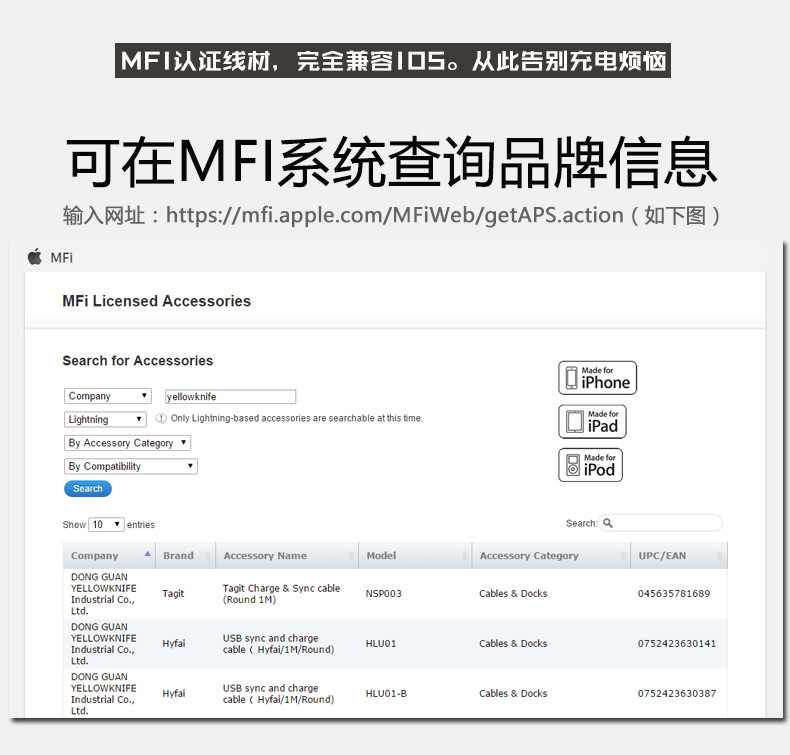Click Cables & Docks in NSP003 row
Screen dimensions: 790x755
click(x=513, y=594)
